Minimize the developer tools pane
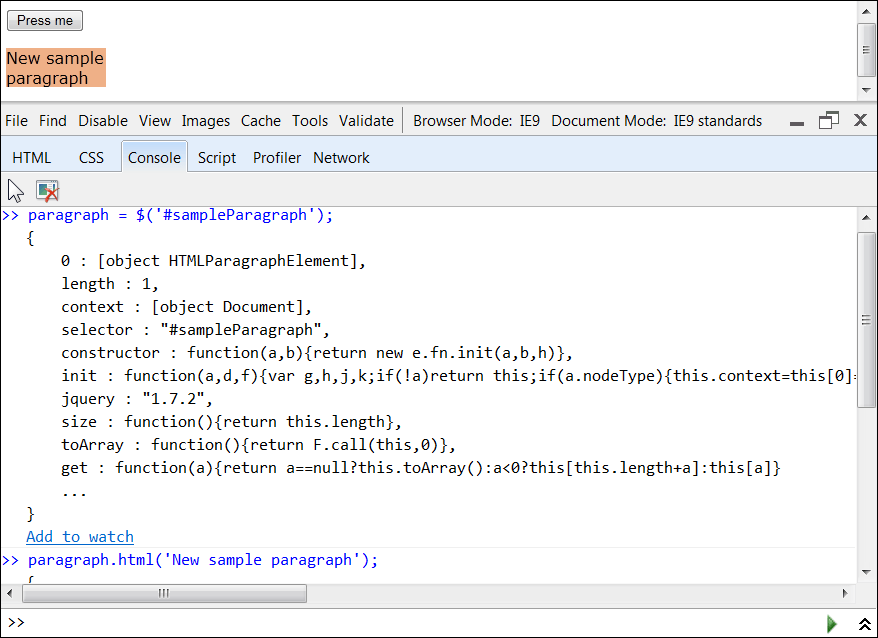 click(797, 122)
